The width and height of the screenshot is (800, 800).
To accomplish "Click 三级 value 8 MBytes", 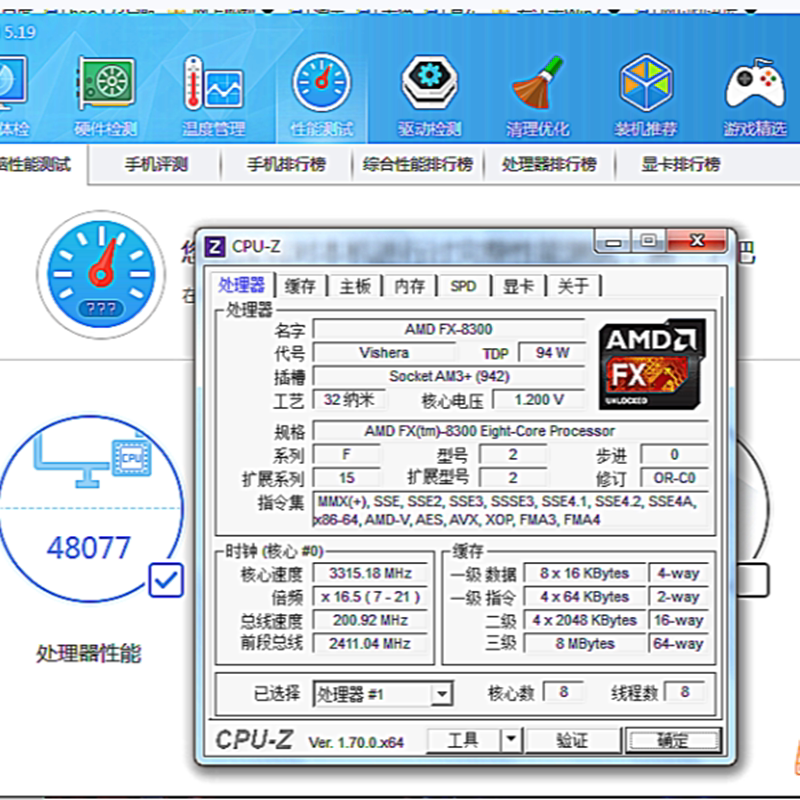I will pos(585,643).
